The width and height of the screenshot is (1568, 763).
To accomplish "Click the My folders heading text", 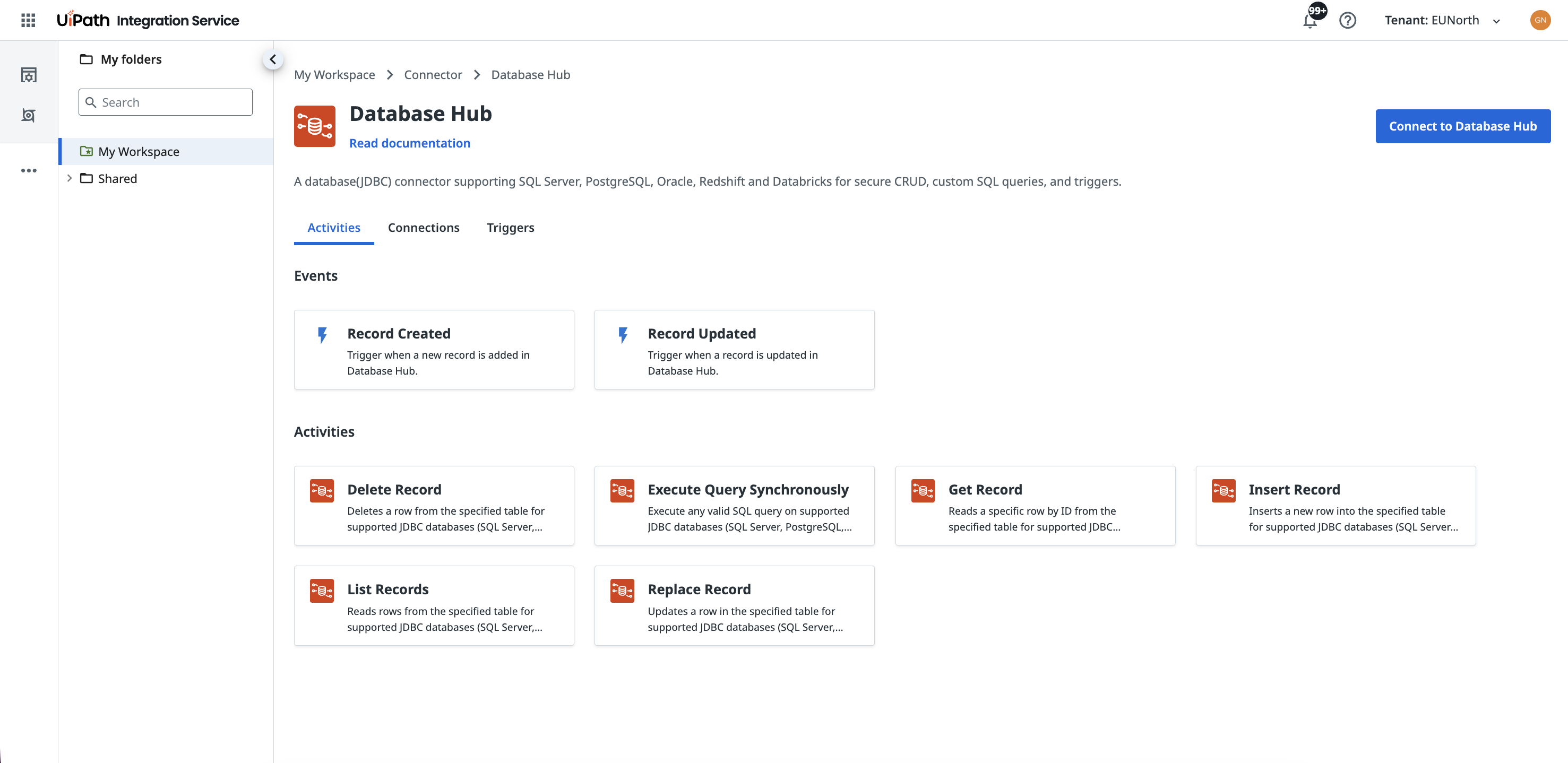I will click(x=131, y=59).
